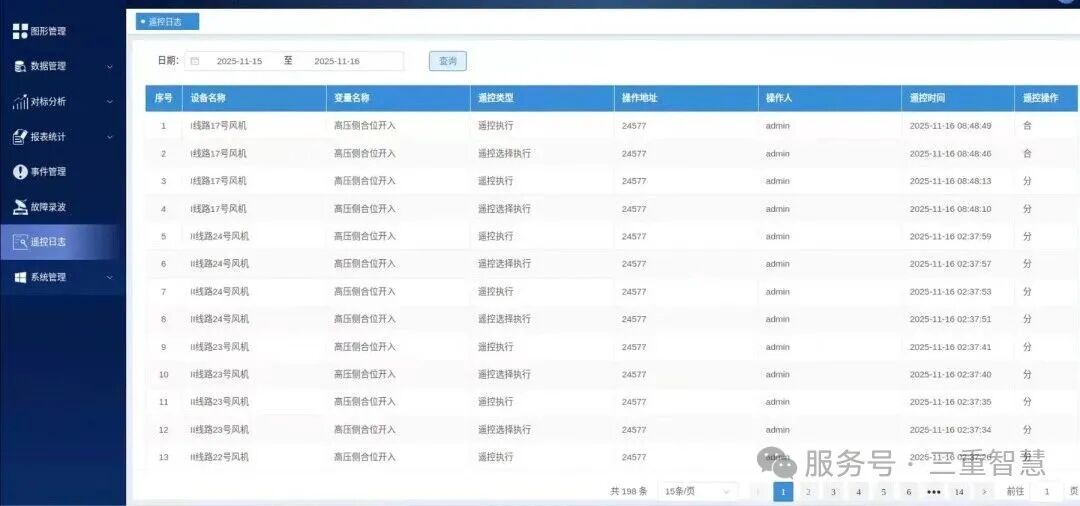The image size is (1080, 506).
Task: Select the 遥控日志 tab at top
Action: click(x=167, y=21)
